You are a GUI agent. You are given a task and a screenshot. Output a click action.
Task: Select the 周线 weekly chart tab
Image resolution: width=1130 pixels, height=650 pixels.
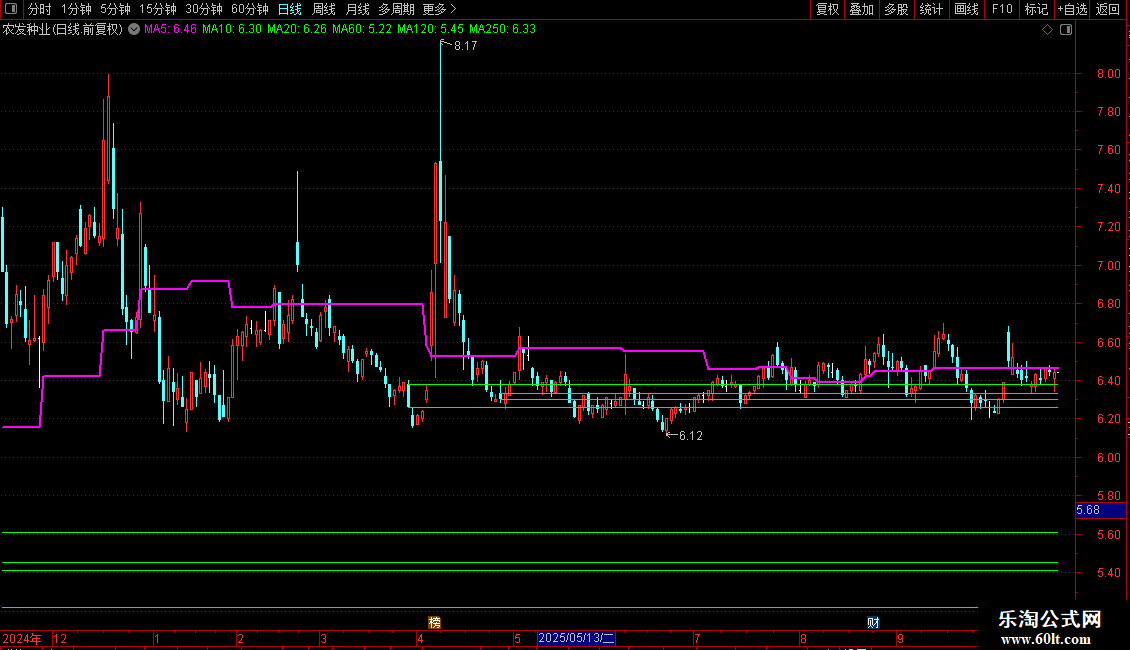coord(324,9)
